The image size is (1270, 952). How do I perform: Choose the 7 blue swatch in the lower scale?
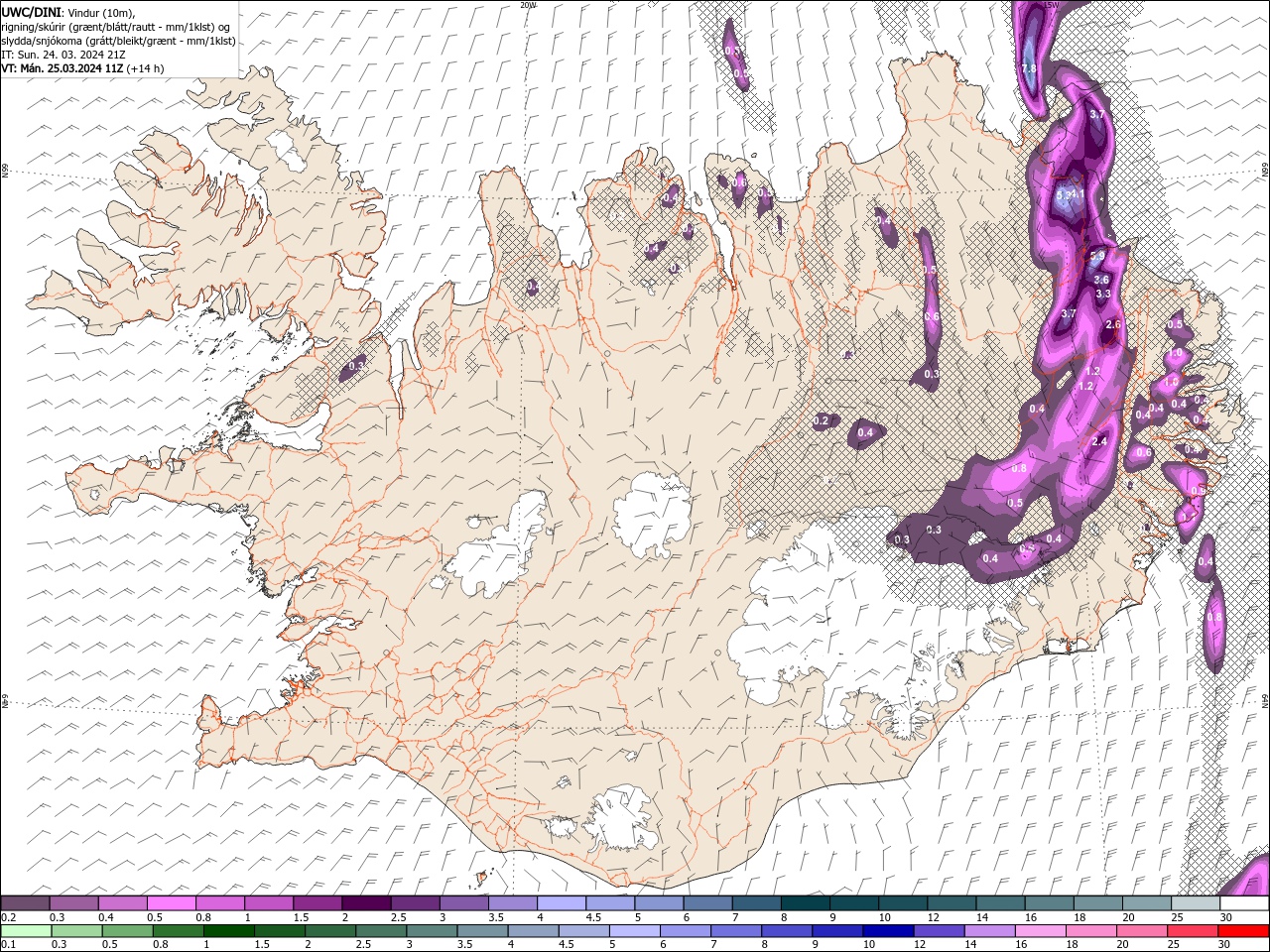click(x=735, y=931)
